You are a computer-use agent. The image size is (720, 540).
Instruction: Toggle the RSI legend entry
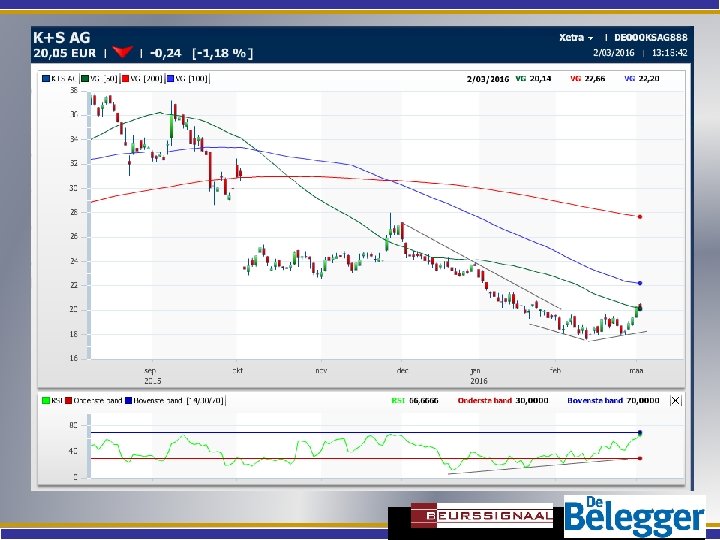tap(52, 400)
